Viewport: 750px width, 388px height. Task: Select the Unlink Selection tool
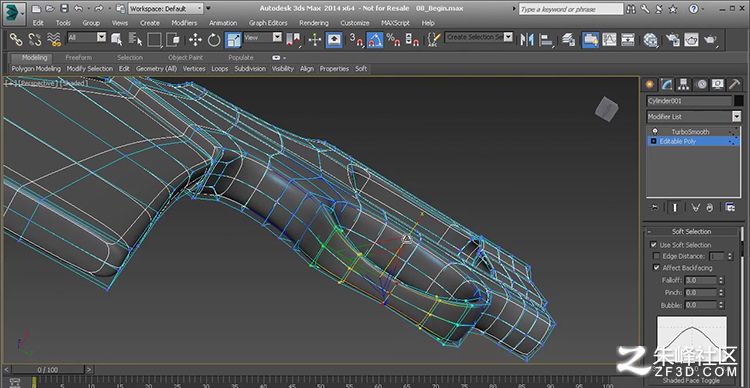(35, 40)
